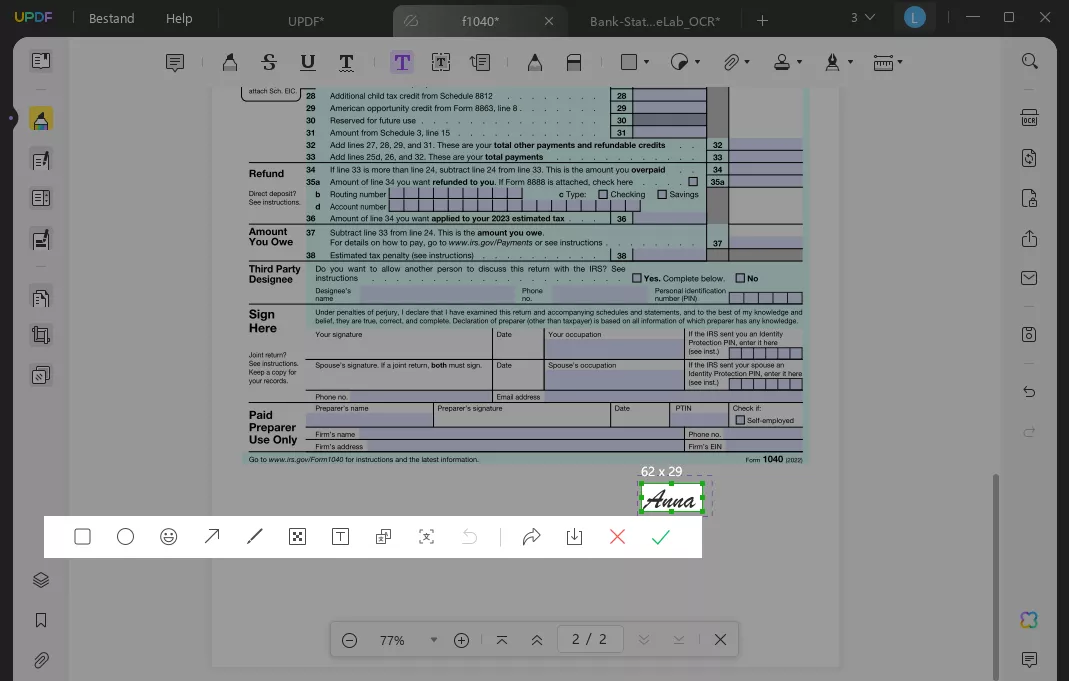Open Reader mode in left sidebar
The height and width of the screenshot is (681, 1069).
[41, 61]
